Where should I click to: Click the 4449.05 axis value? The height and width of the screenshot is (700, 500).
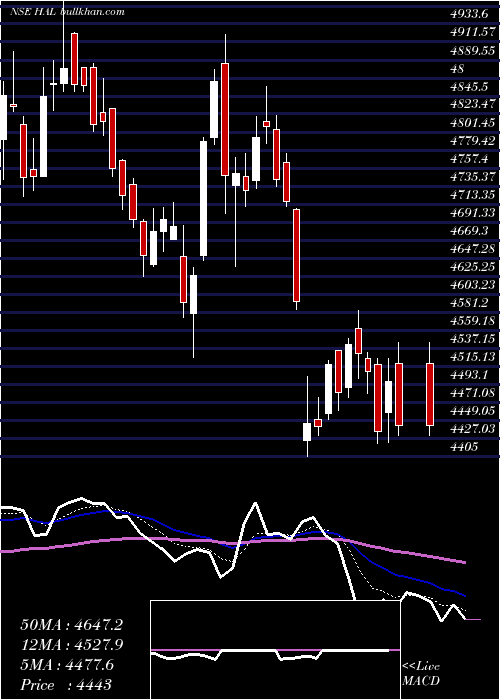[473, 411]
